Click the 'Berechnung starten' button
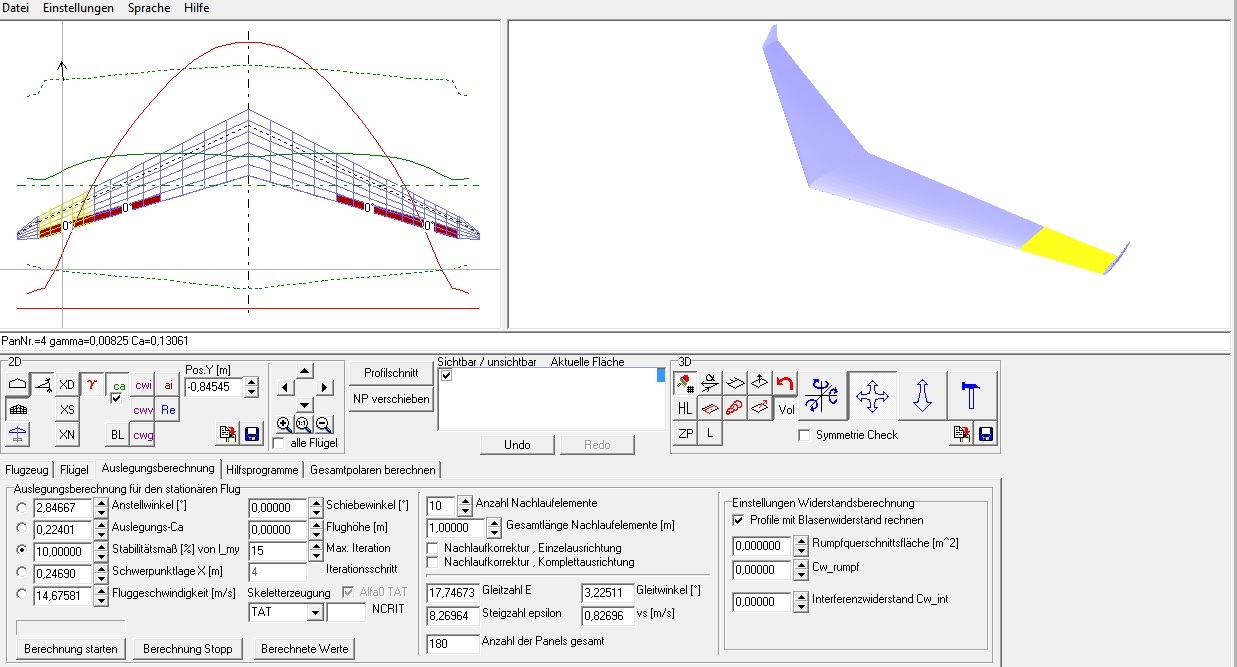The image size is (1237, 667). pyautogui.click(x=71, y=649)
